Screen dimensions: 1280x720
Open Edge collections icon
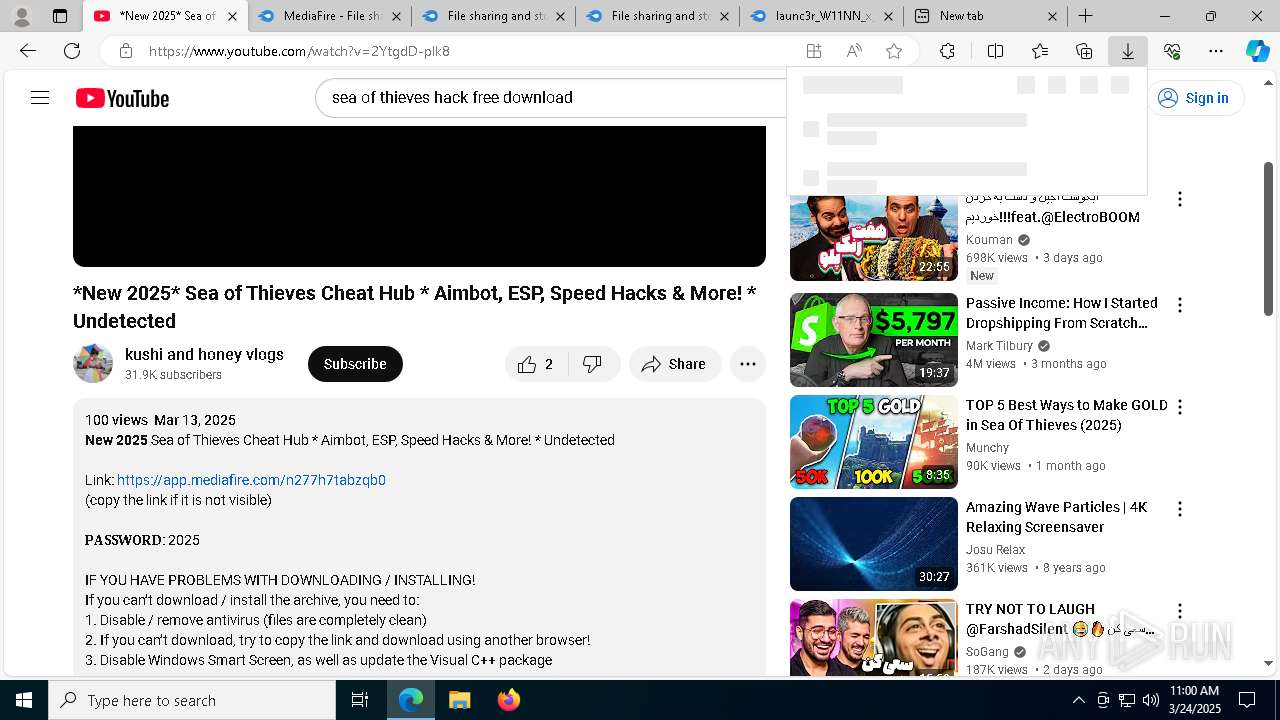pyautogui.click(x=1084, y=51)
